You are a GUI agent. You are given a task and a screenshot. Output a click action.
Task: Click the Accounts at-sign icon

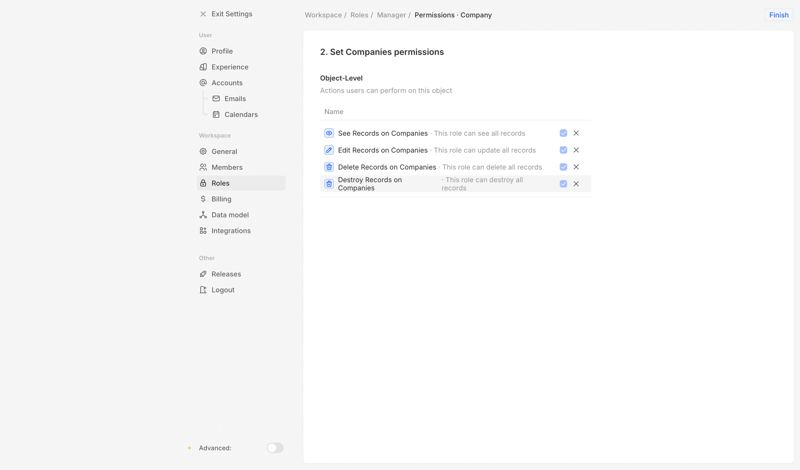pos(203,83)
